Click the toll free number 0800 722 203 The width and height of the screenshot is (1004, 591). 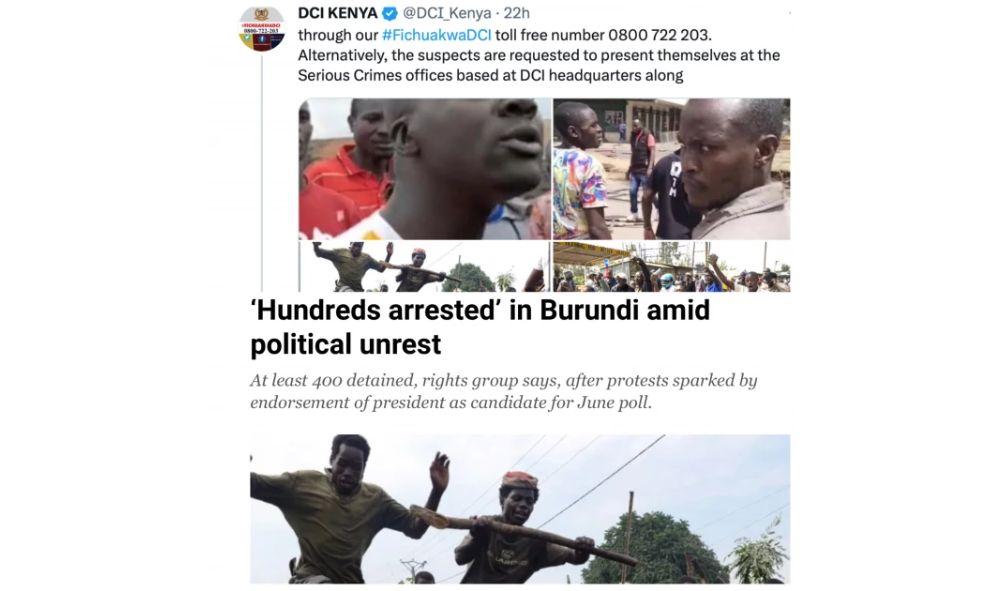659,35
